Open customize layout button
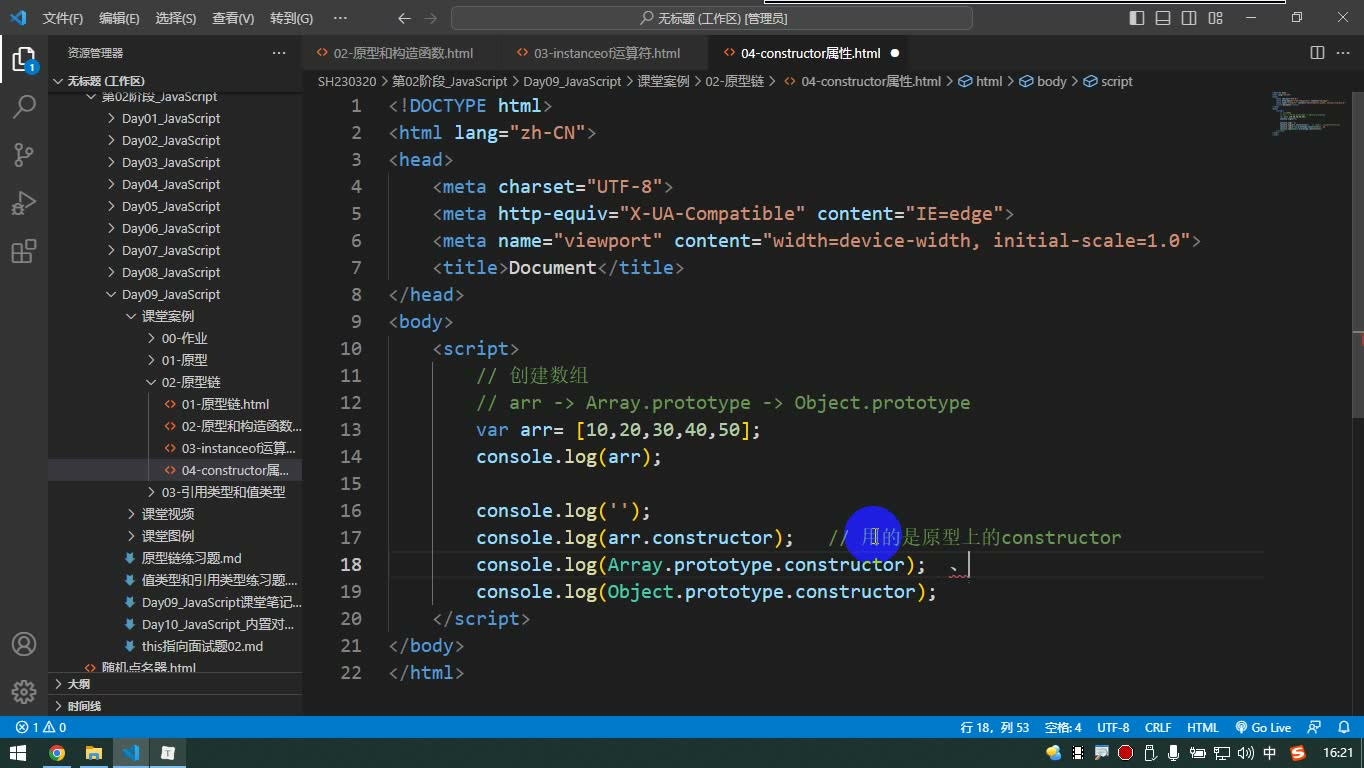This screenshot has width=1364, height=768. pyautogui.click(x=1215, y=18)
